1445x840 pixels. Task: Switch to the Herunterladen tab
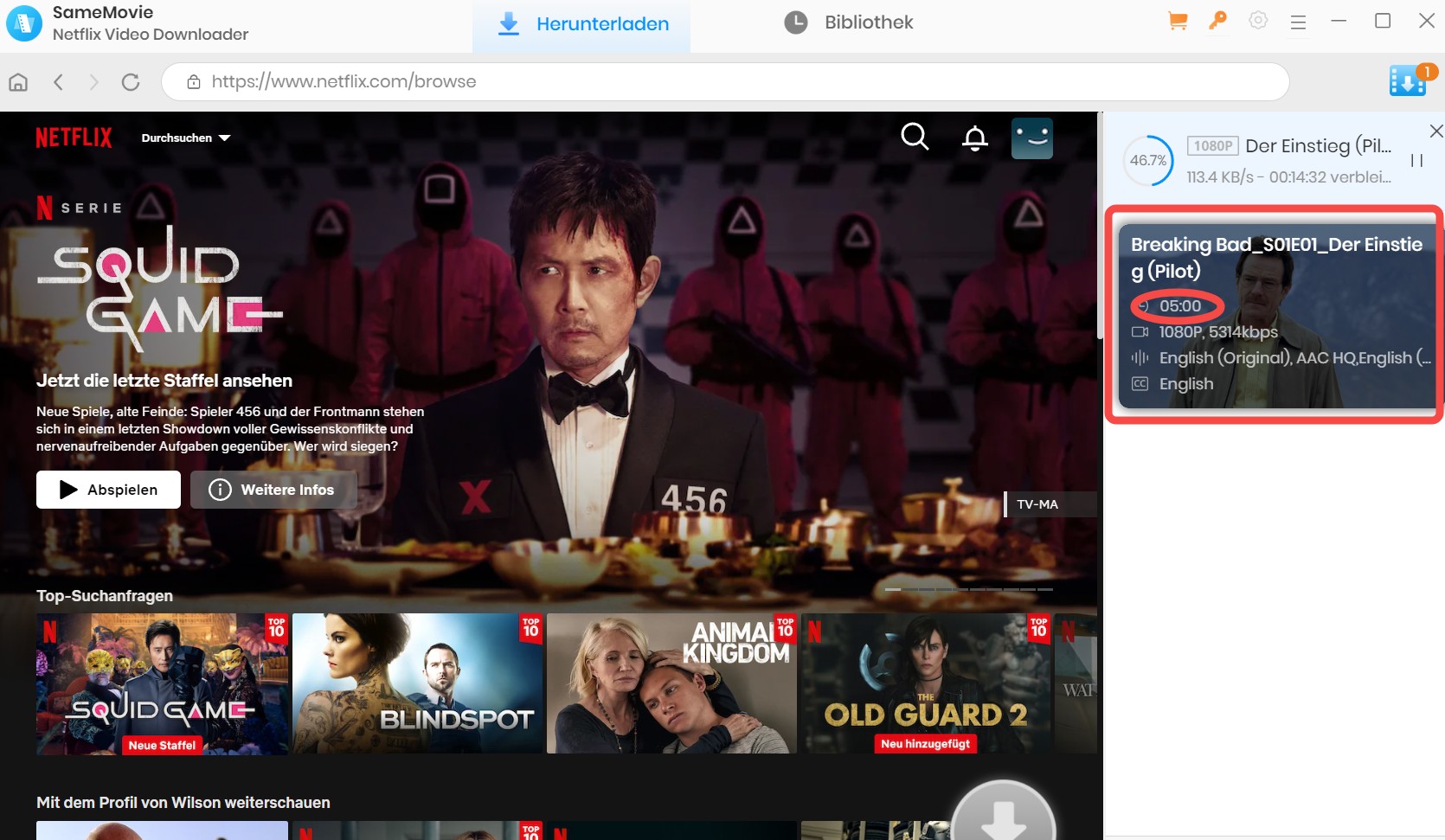pyautogui.click(x=581, y=24)
